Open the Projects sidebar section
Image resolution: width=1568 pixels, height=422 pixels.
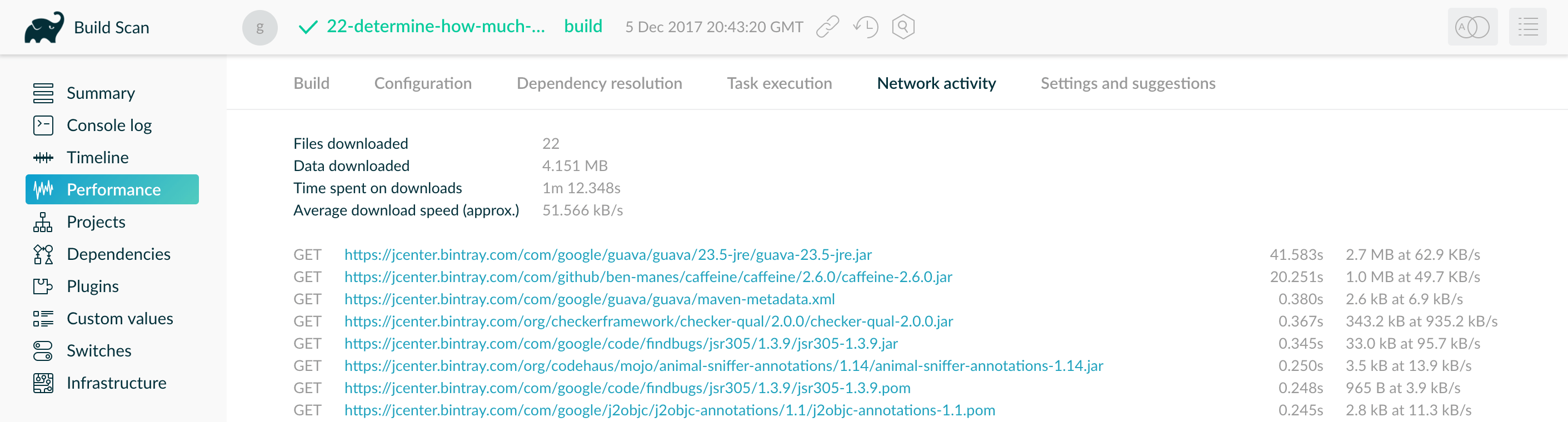click(x=95, y=222)
